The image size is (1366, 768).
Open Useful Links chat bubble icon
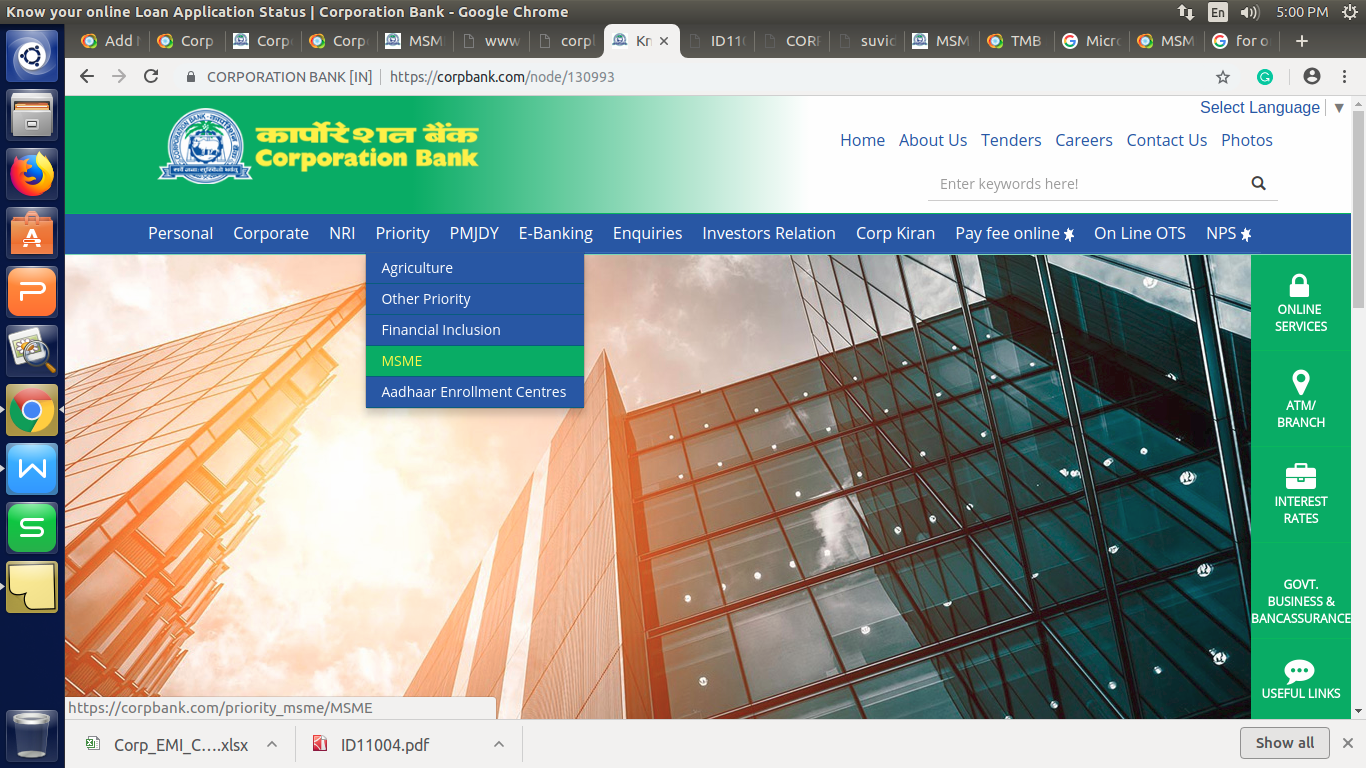pos(1300,679)
